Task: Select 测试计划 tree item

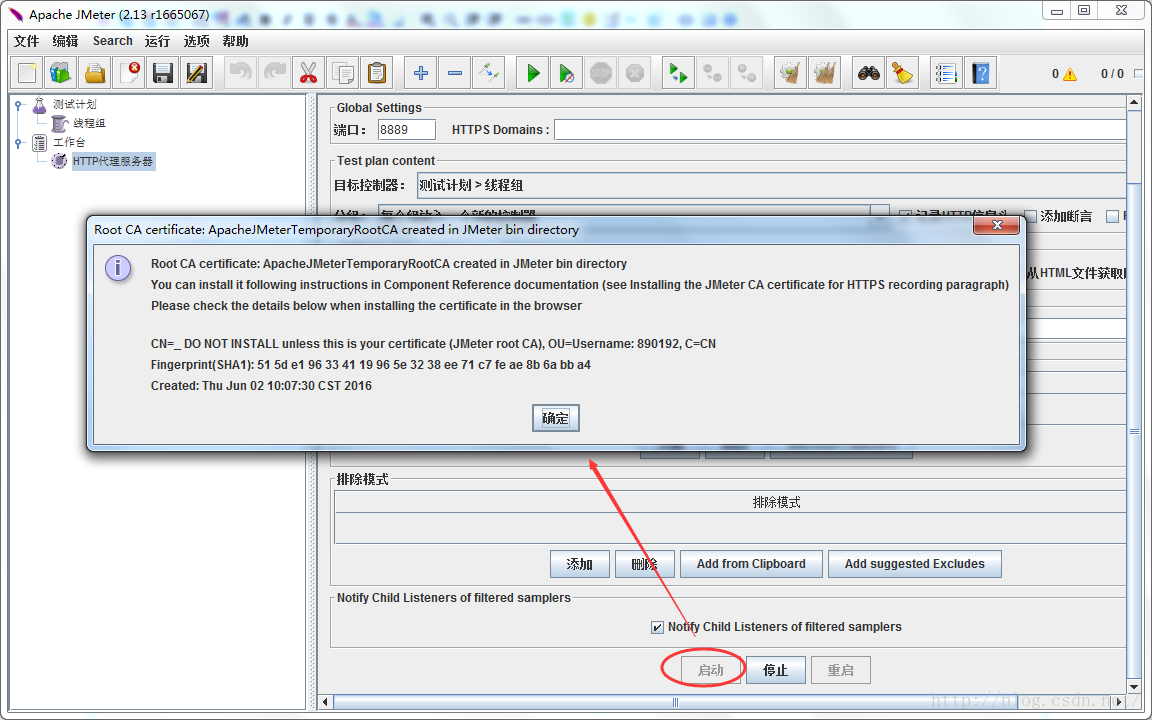Action: pyautogui.click(x=74, y=105)
